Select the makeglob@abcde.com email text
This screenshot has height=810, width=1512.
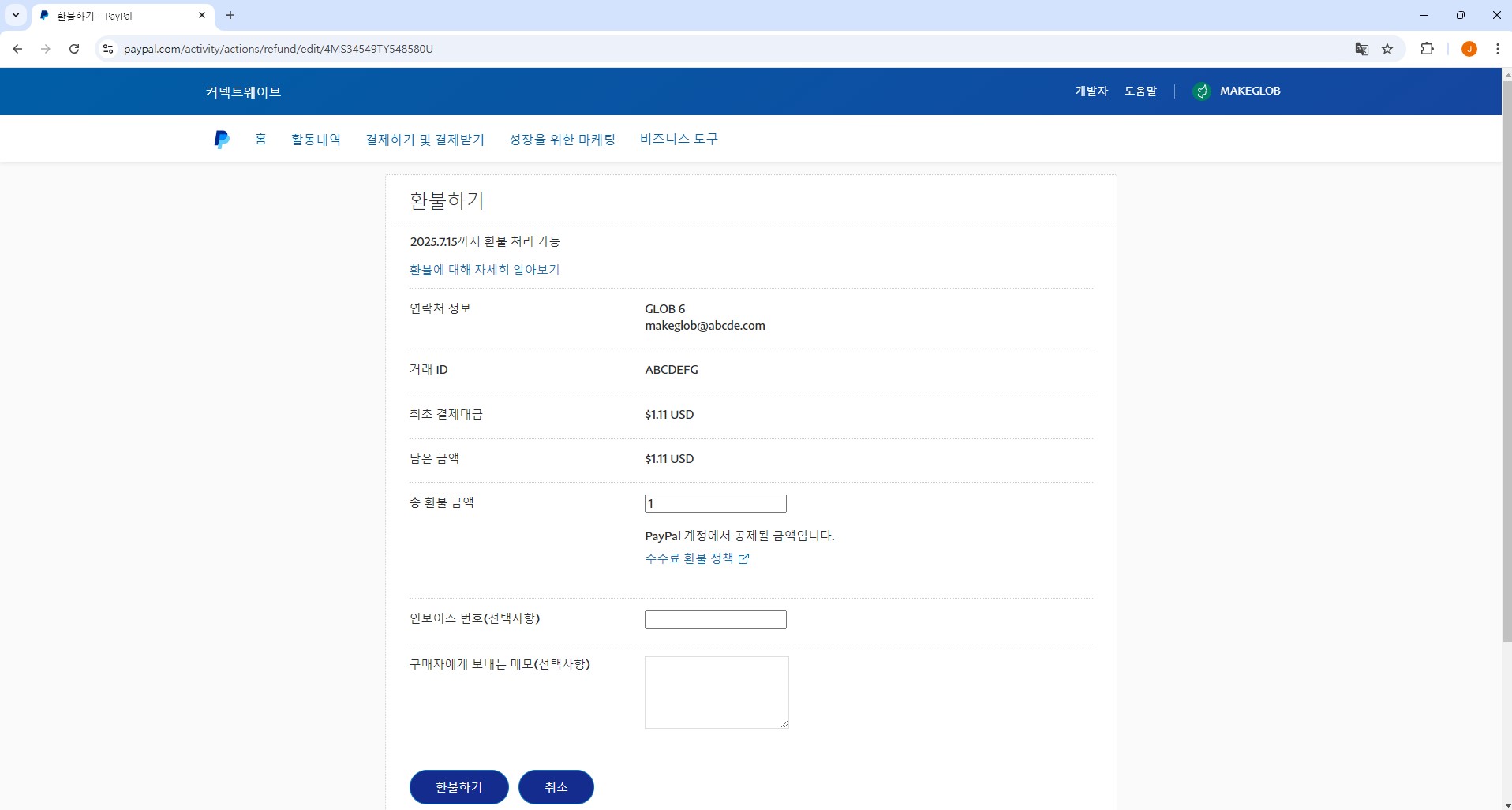pyautogui.click(x=705, y=326)
